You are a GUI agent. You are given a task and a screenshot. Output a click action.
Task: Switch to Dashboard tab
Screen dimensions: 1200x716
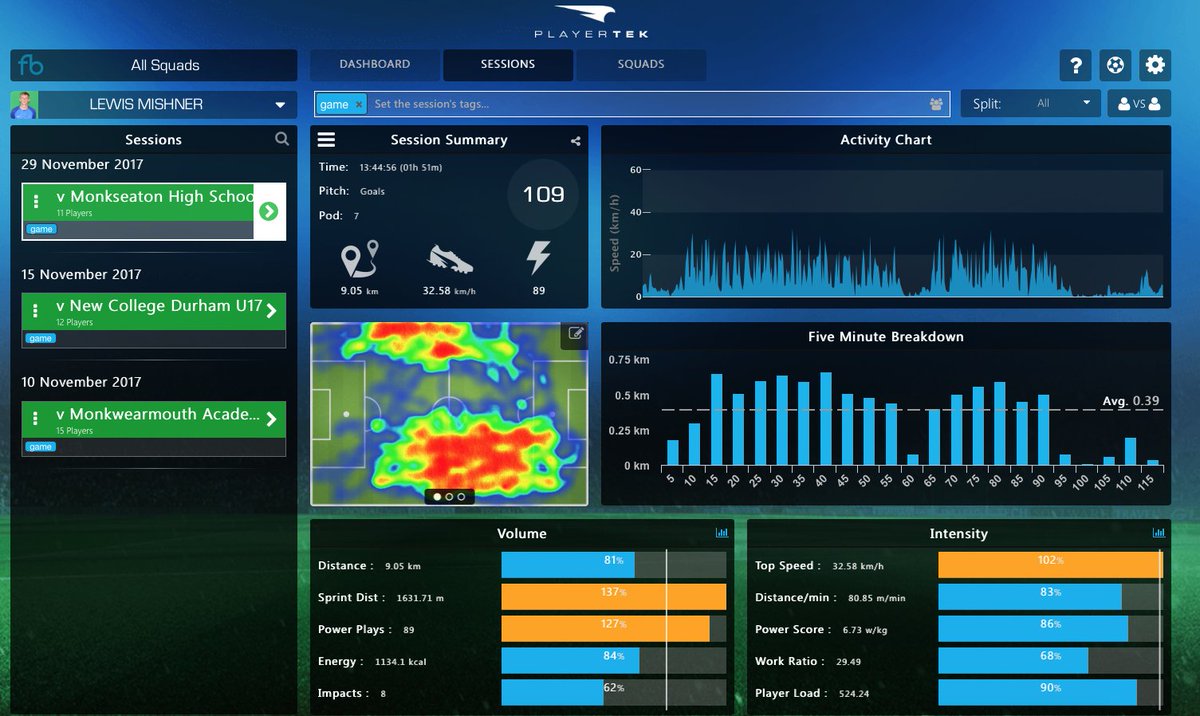[375, 64]
